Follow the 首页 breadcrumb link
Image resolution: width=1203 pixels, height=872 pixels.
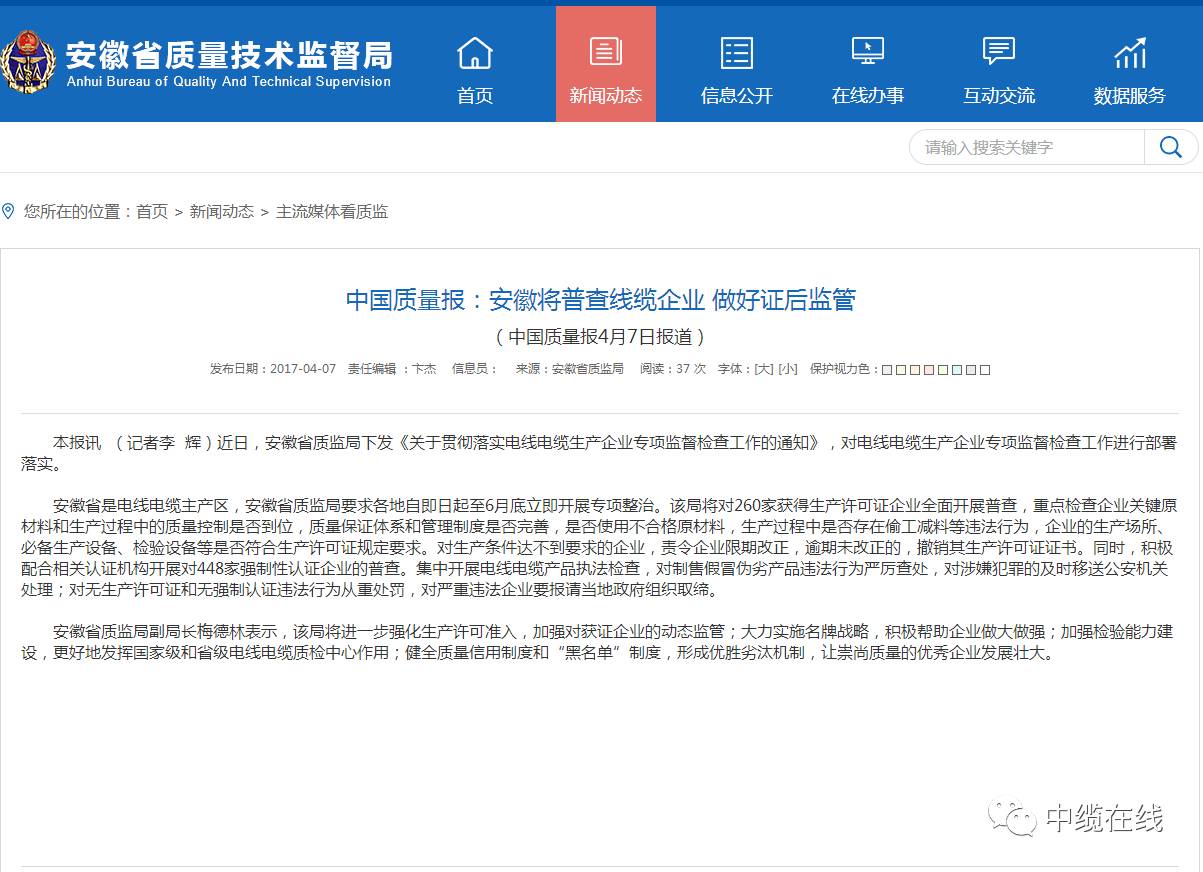(152, 212)
